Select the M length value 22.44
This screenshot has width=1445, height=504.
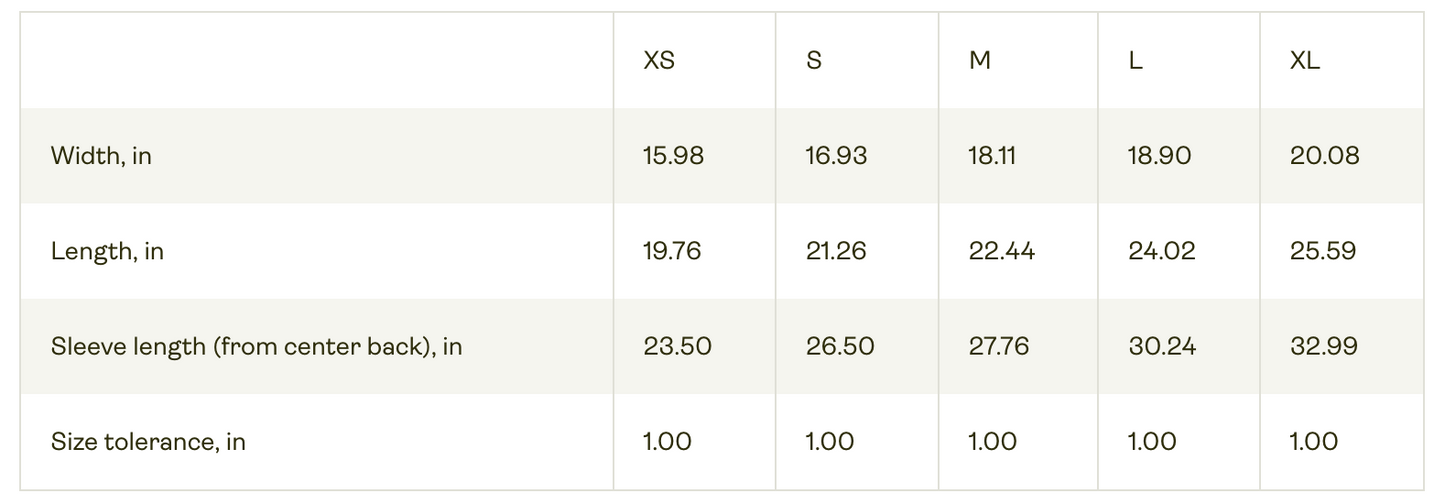click(x=1002, y=251)
